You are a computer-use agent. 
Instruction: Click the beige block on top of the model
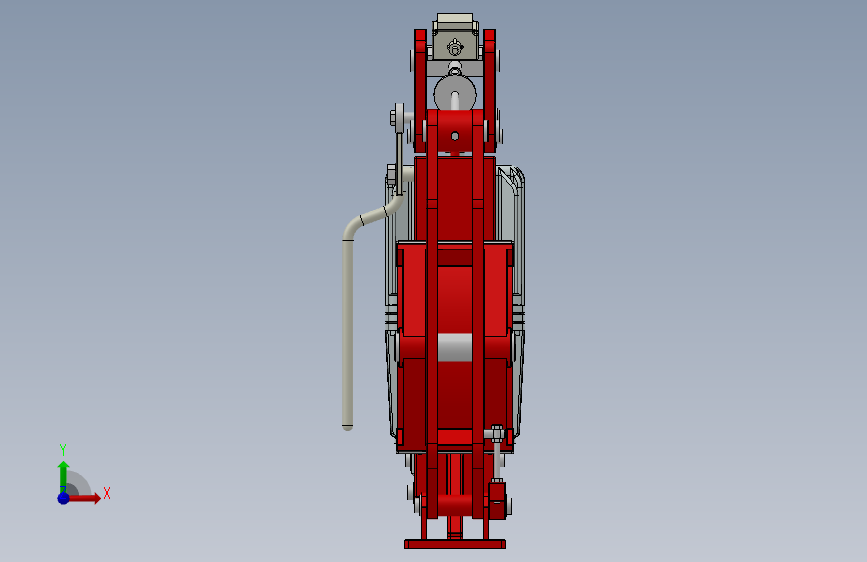tap(455, 37)
